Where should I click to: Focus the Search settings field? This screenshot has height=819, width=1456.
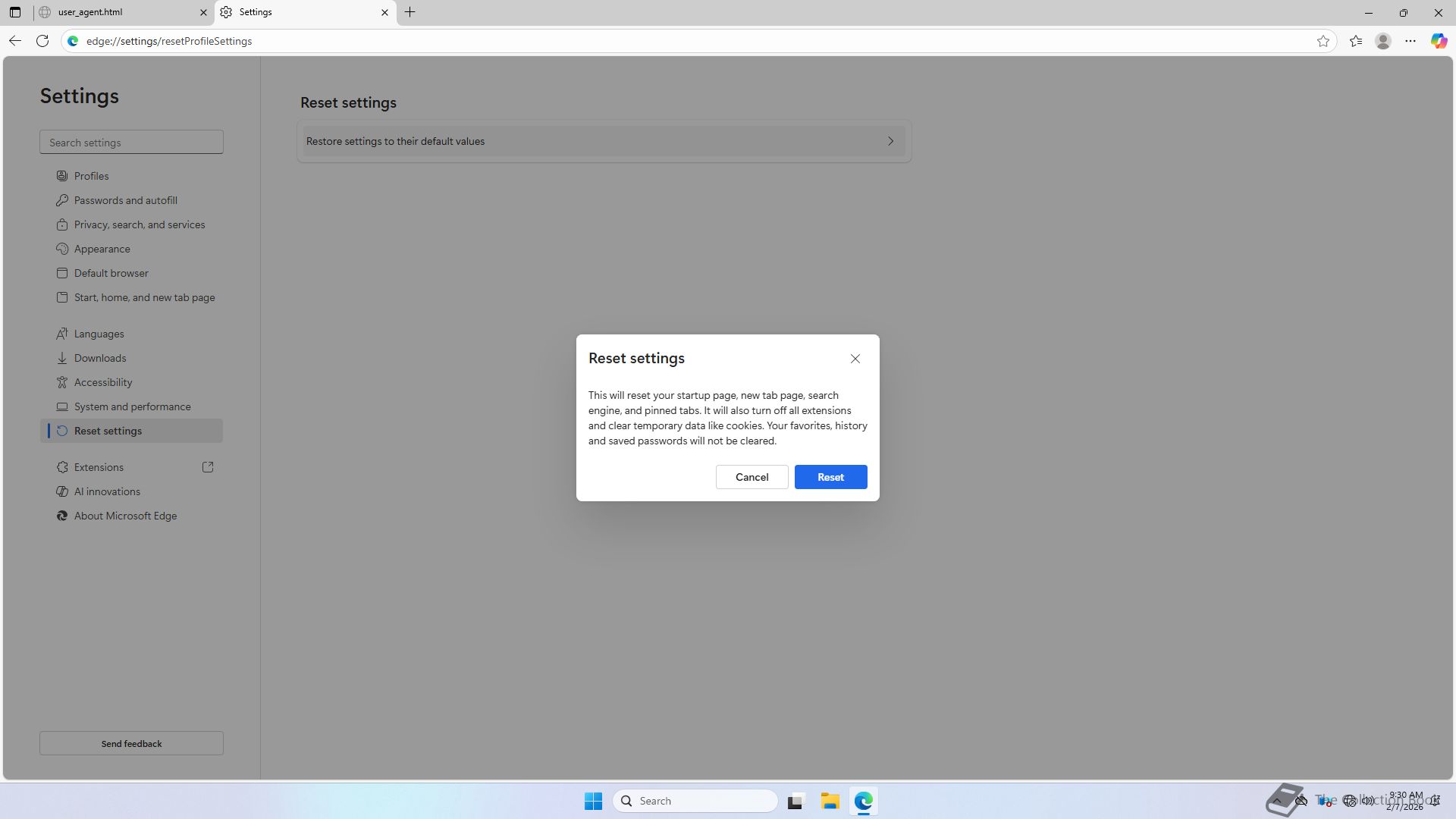click(x=131, y=143)
